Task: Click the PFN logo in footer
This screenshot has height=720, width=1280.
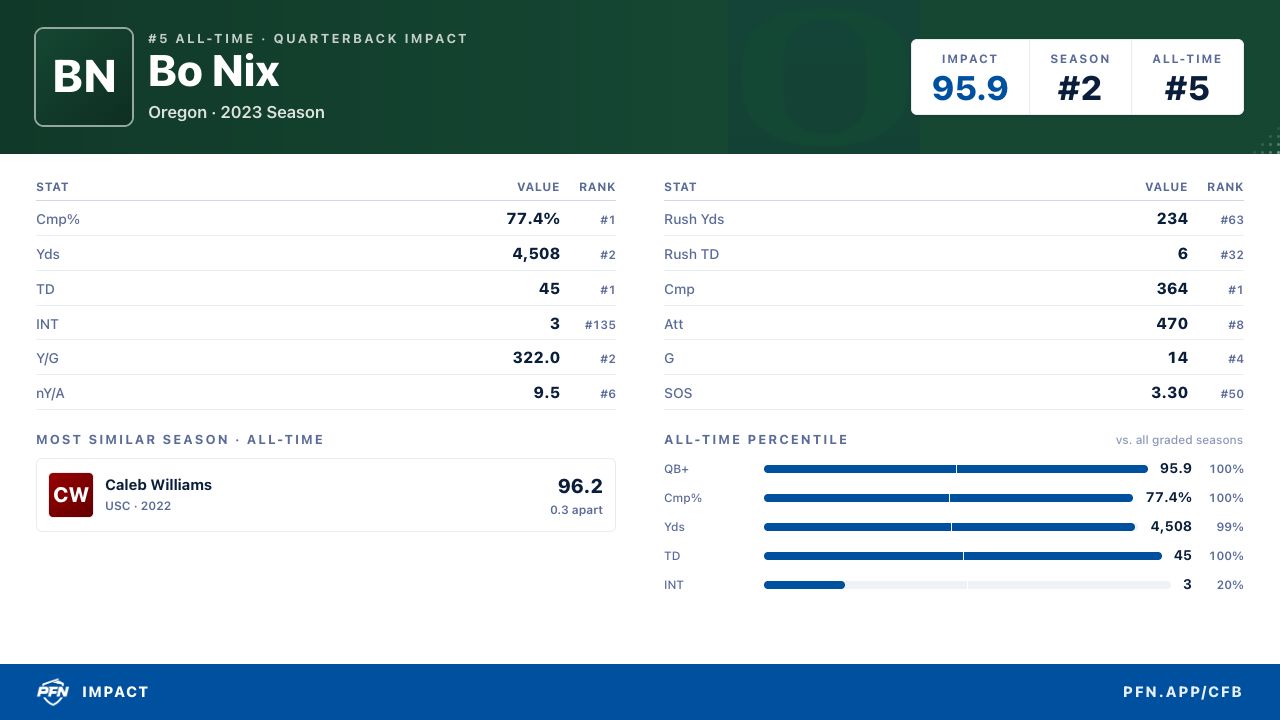Action: [52, 691]
